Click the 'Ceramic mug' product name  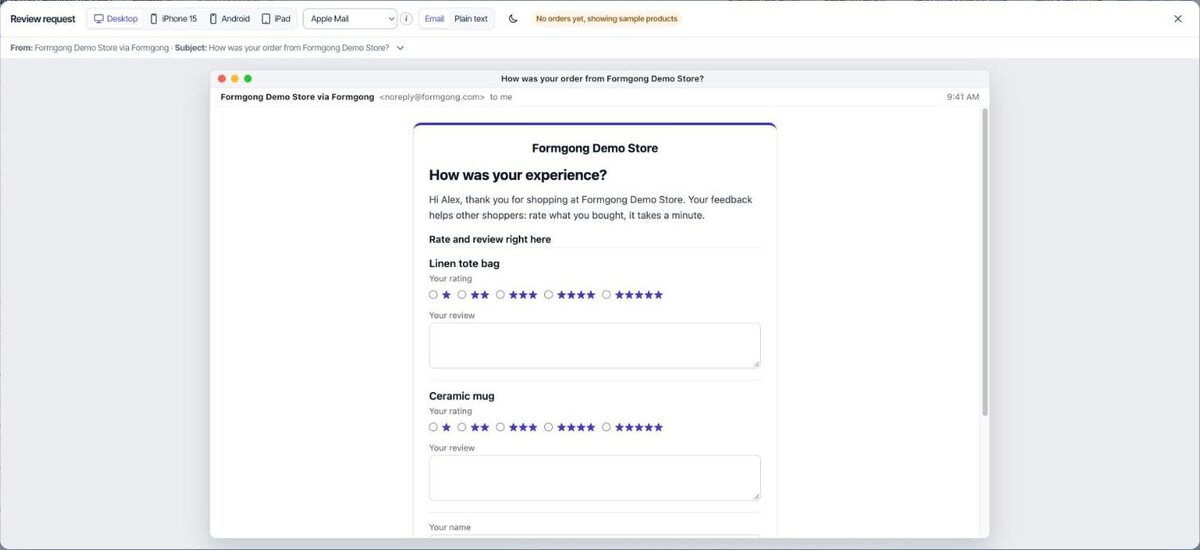coord(462,396)
